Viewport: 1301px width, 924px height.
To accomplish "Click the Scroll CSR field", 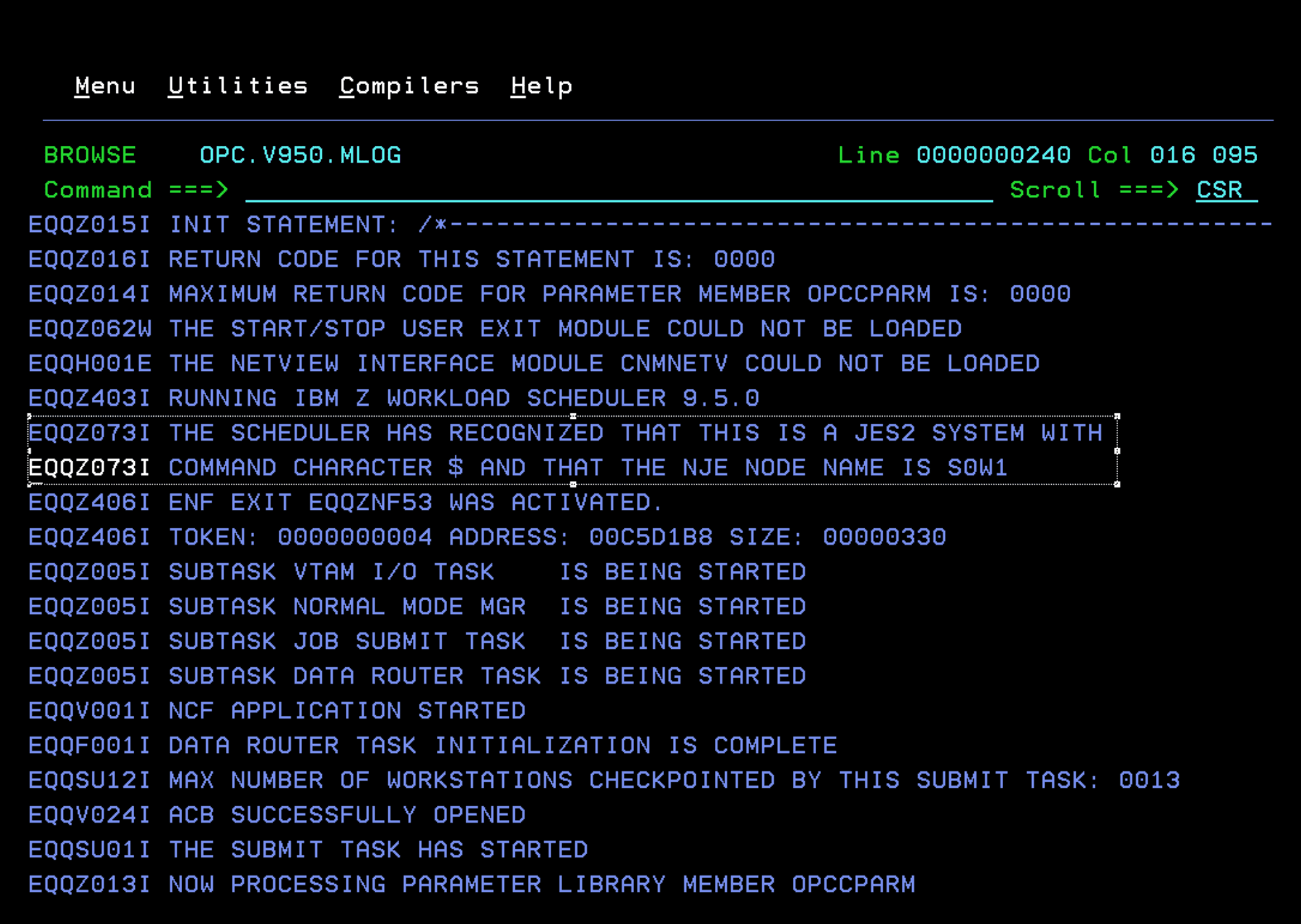I will point(1225,190).
